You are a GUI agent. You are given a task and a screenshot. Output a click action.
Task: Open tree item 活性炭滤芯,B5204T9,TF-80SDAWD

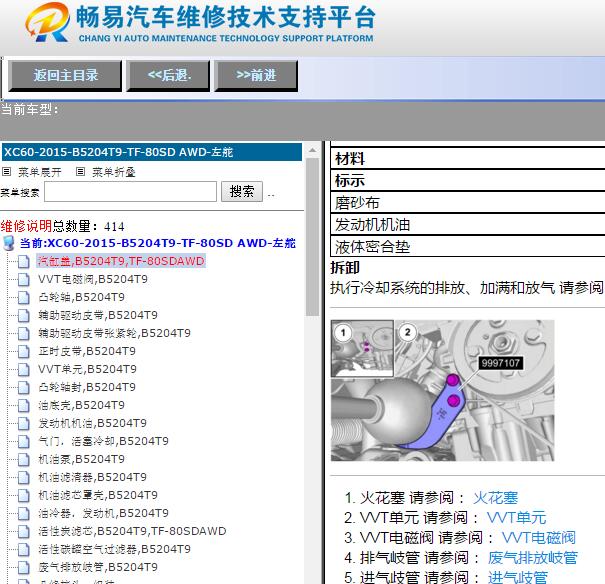point(132,532)
